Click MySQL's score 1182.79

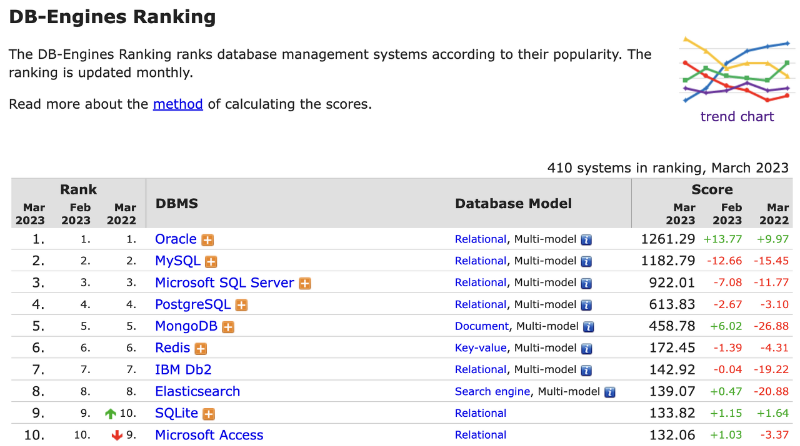pyautogui.click(x=668, y=261)
